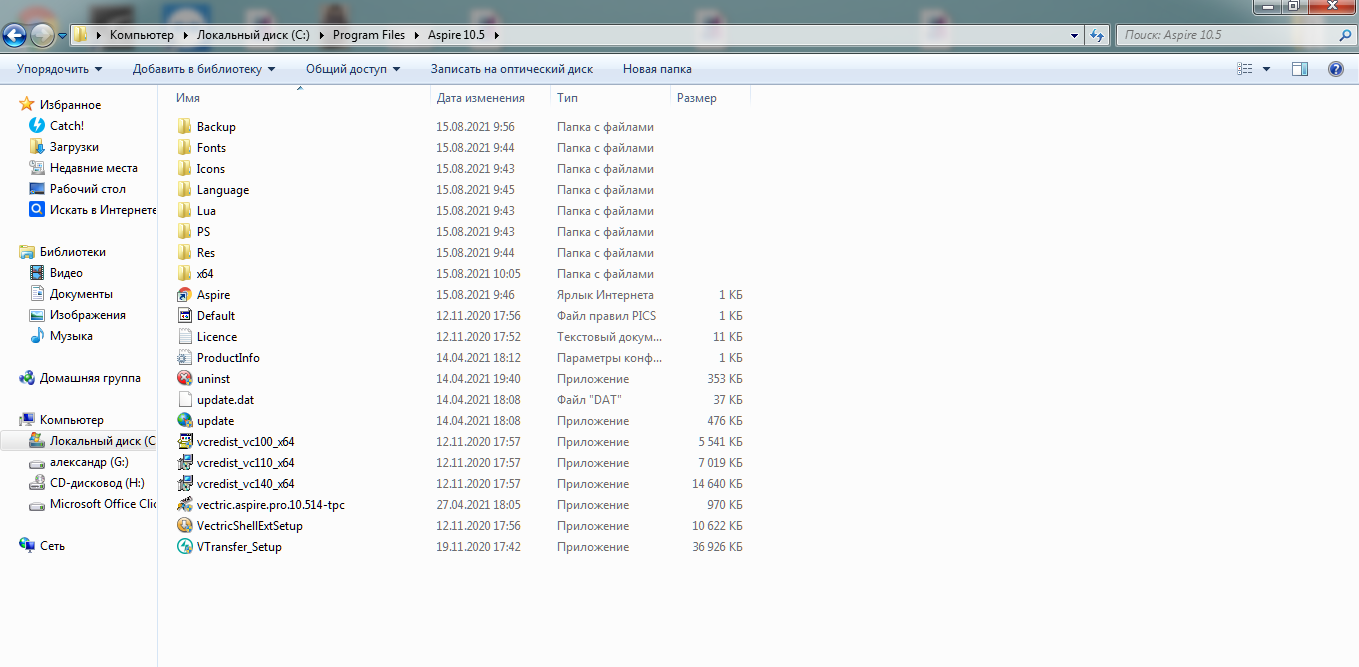
Task: Select the Language folder icon
Action: [184, 190]
